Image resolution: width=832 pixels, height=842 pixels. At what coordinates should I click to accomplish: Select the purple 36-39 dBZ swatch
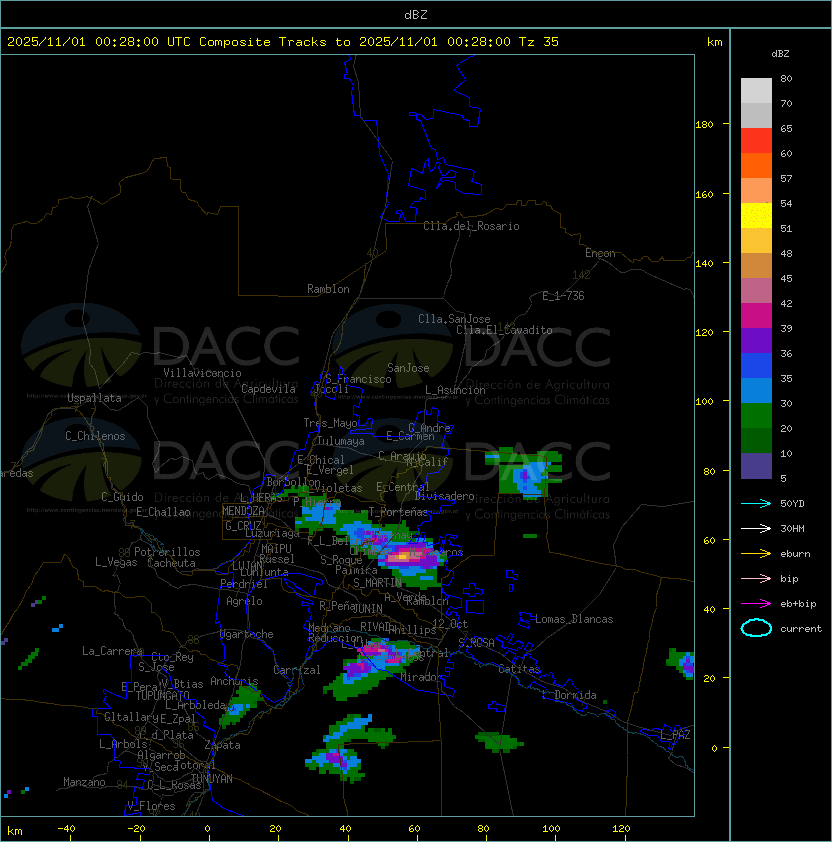tap(756, 340)
